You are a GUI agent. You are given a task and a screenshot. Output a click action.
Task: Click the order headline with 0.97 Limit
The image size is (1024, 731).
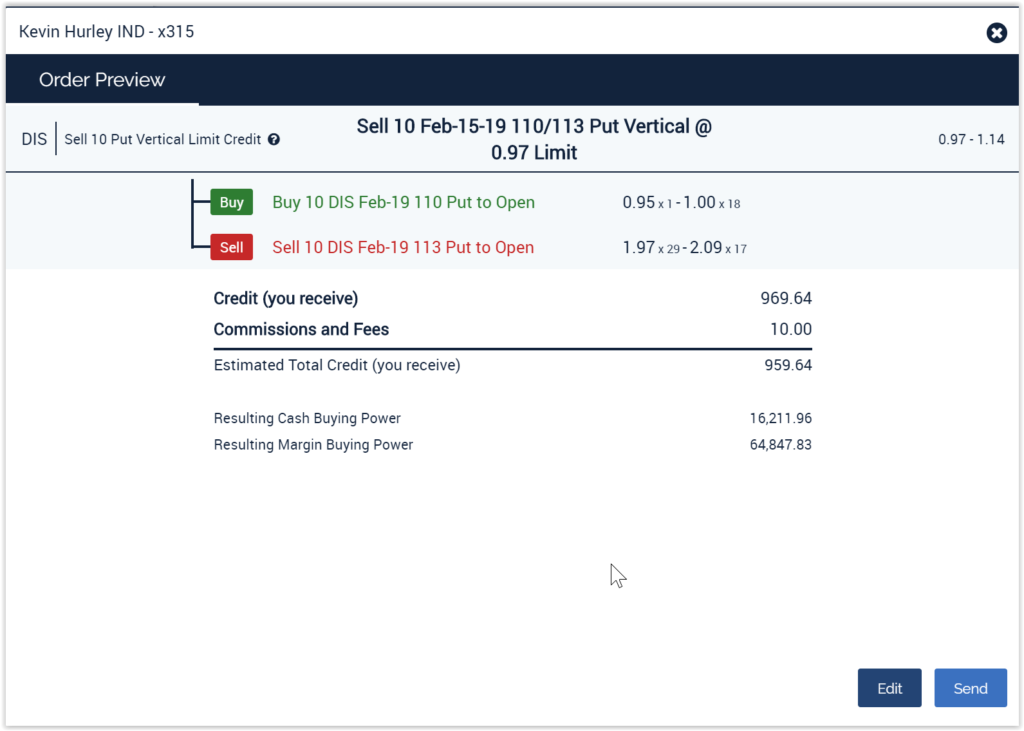coord(534,139)
